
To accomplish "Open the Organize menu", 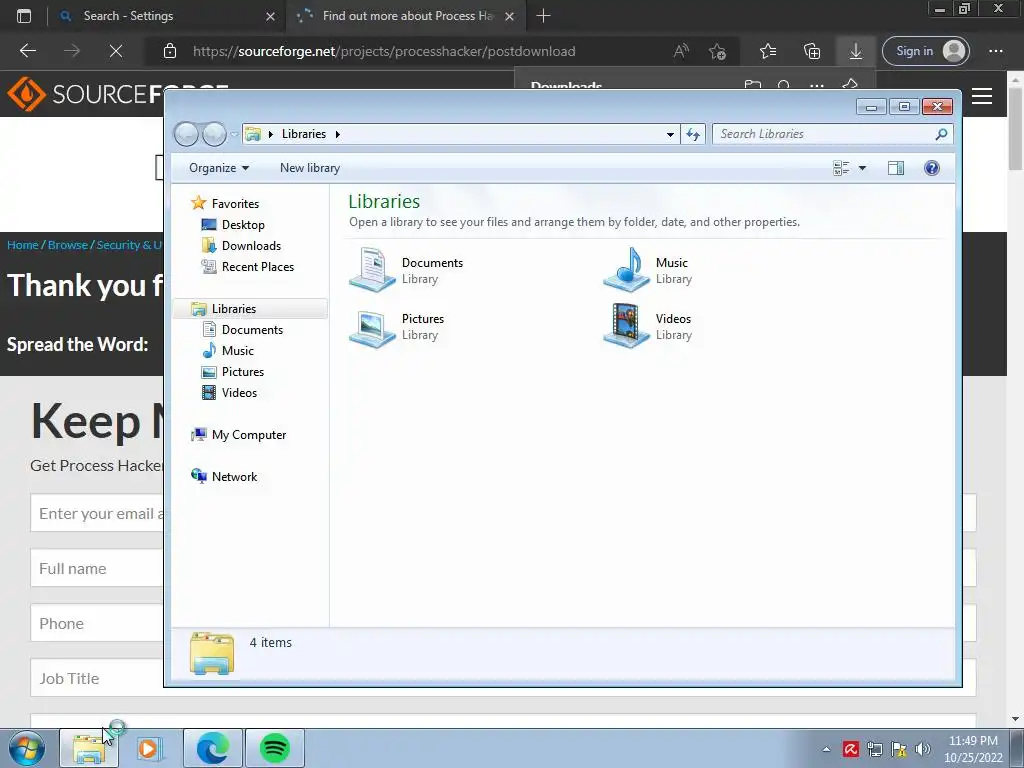I will coord(219,168).
